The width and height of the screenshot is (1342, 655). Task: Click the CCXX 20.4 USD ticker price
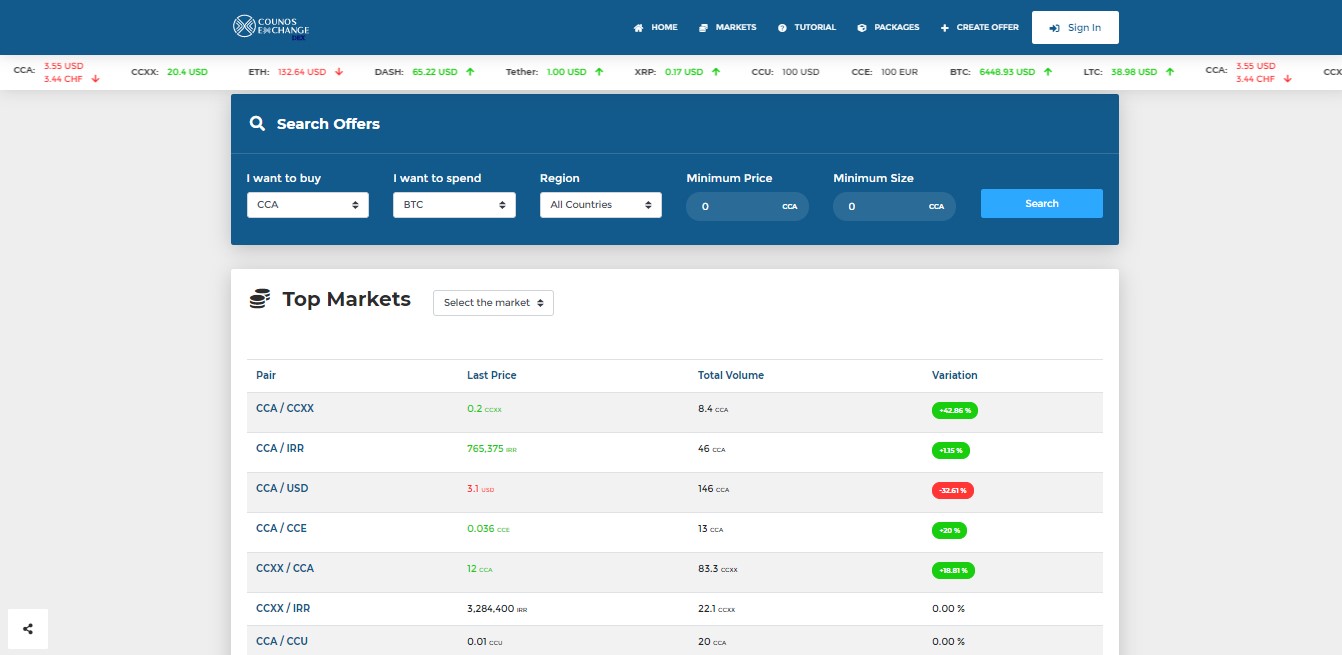click(x=187, y=72)
